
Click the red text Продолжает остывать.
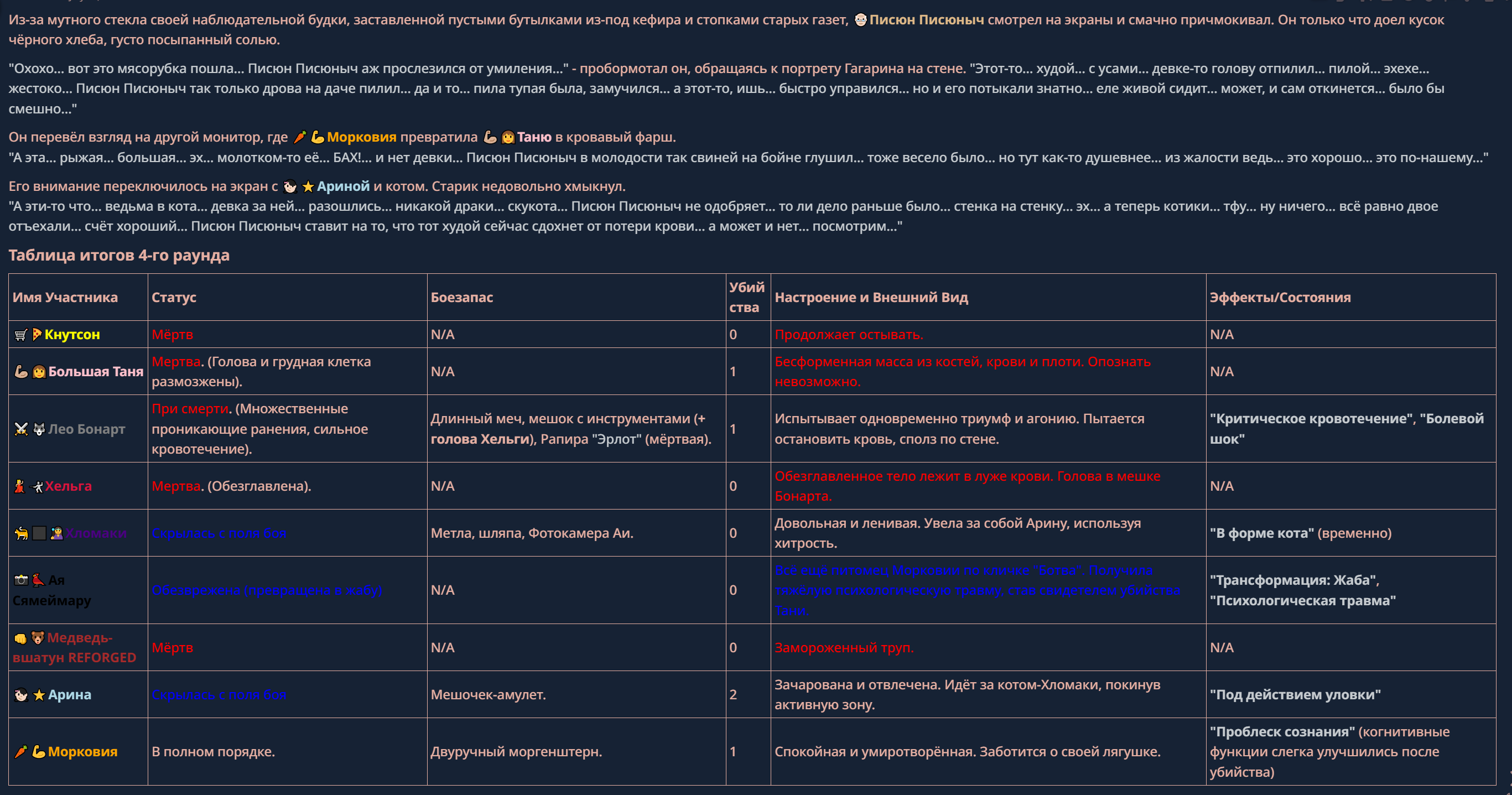849,335
